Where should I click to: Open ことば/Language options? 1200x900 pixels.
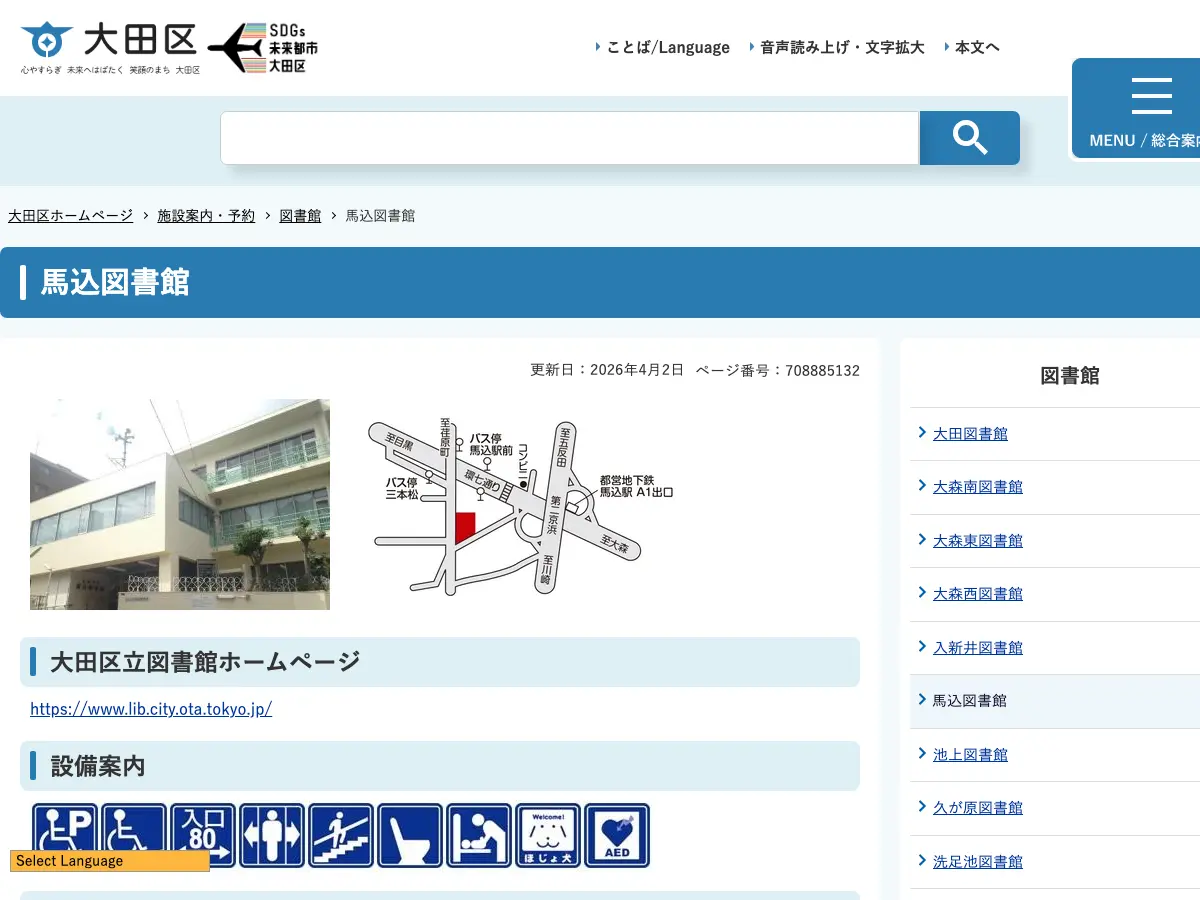[x=668, y=47]
